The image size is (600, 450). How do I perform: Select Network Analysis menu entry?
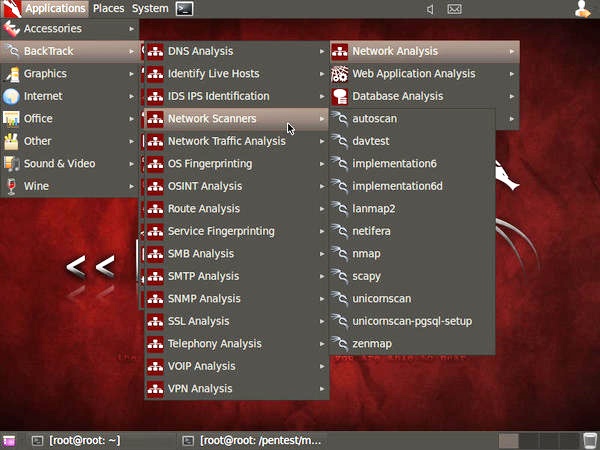(x=425, y=51)
